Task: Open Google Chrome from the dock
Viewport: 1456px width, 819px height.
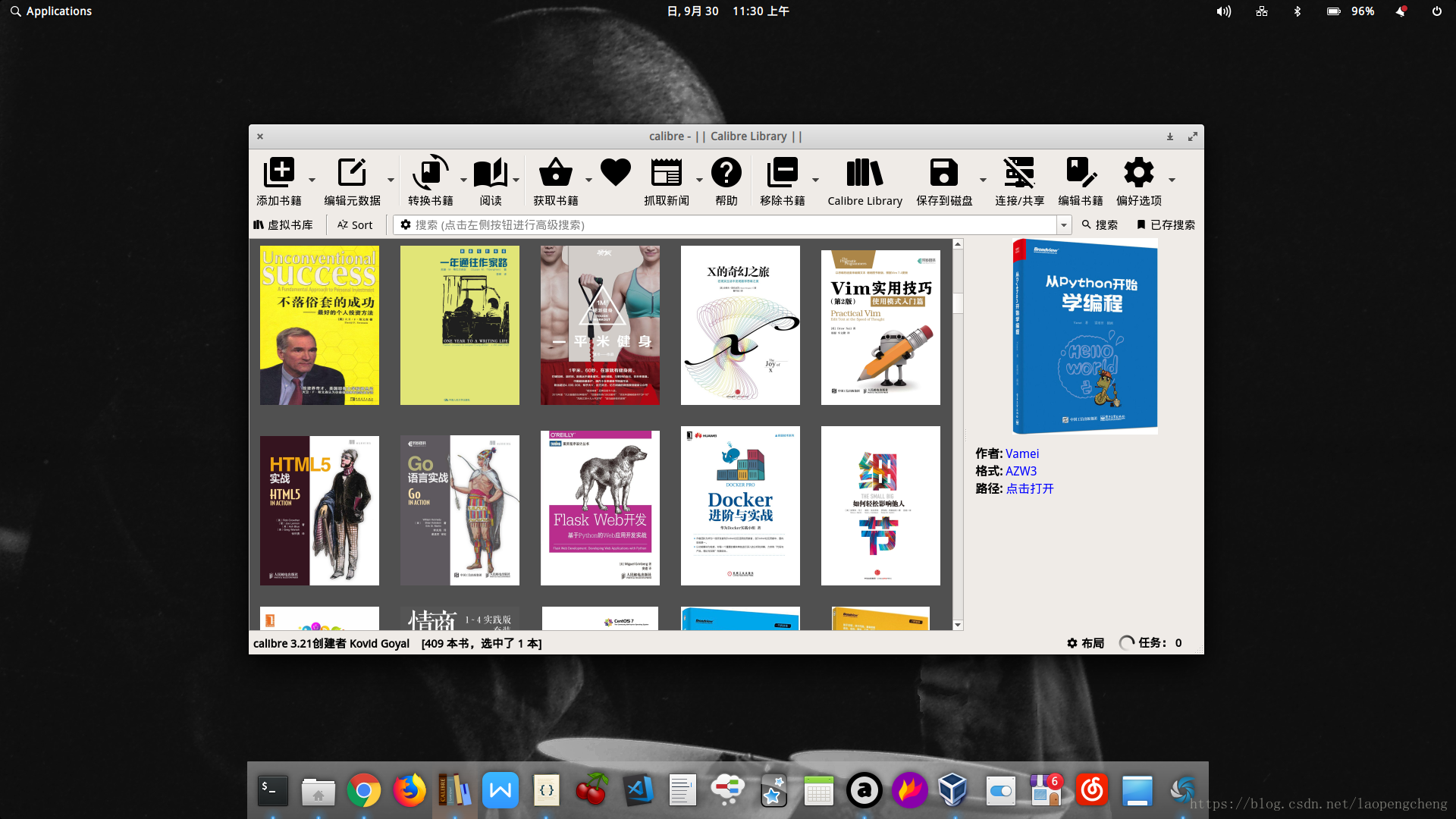Action: pyautogui.click(x=364, y=791)
